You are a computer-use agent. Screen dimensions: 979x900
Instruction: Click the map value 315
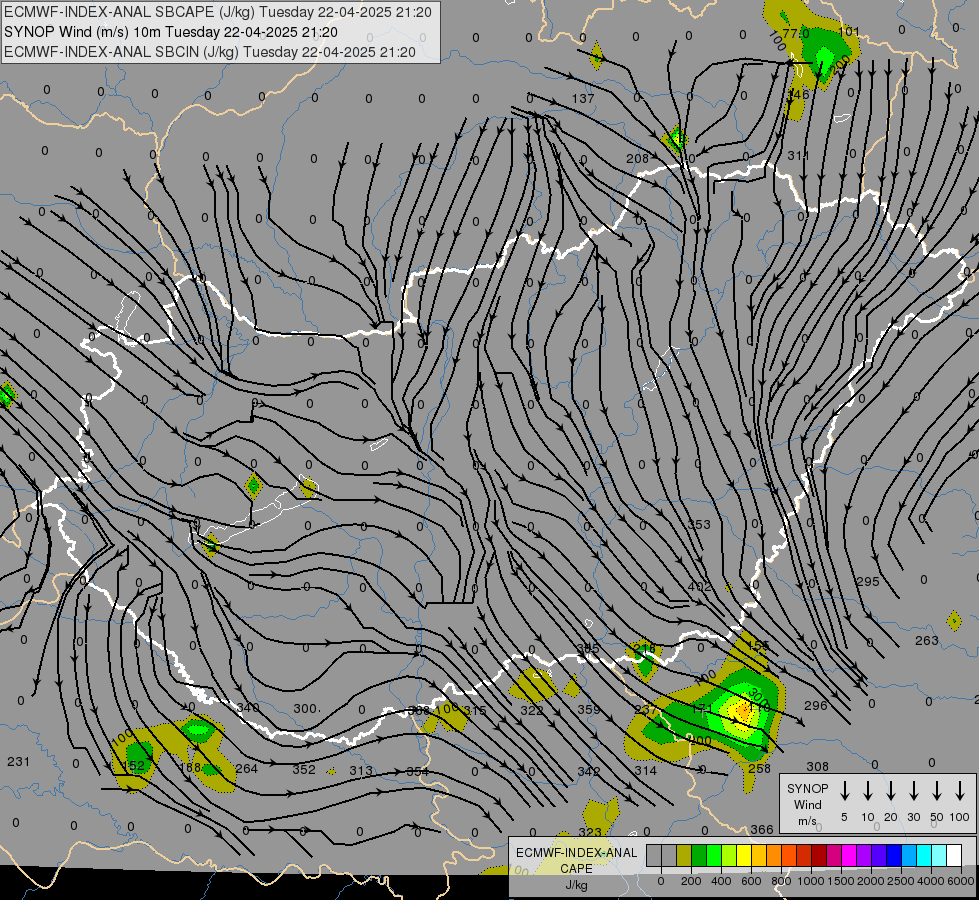coord(475,711)
